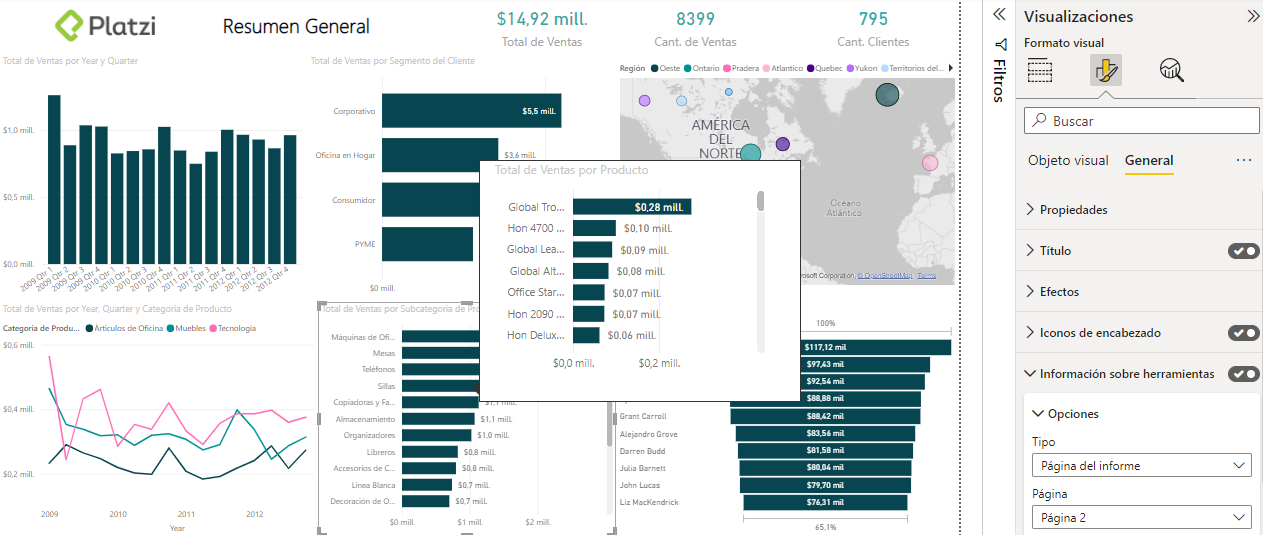Advance the Región legend with the arrow
The image size is (1263, 535).
pyautogui.click(x=950, y=68)
